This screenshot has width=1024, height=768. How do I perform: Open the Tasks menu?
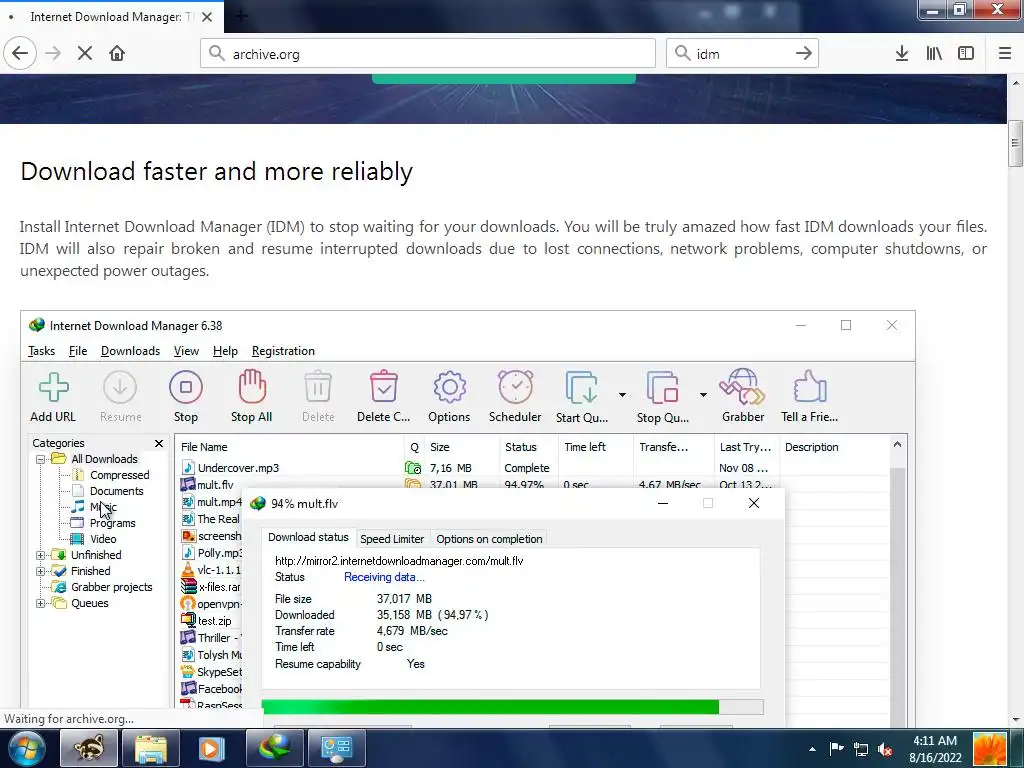41,351
